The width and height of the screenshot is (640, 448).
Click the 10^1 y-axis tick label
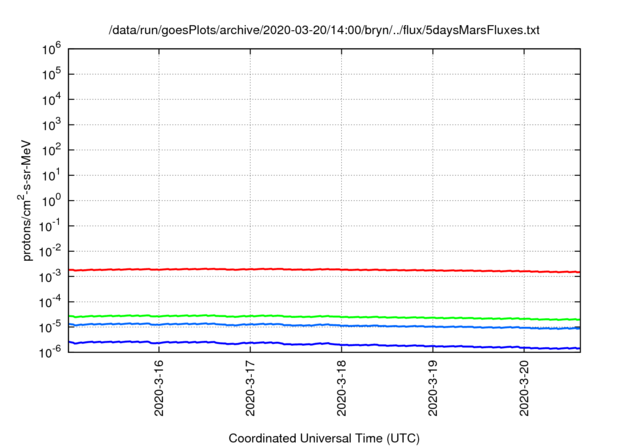[x=51, y=175]
